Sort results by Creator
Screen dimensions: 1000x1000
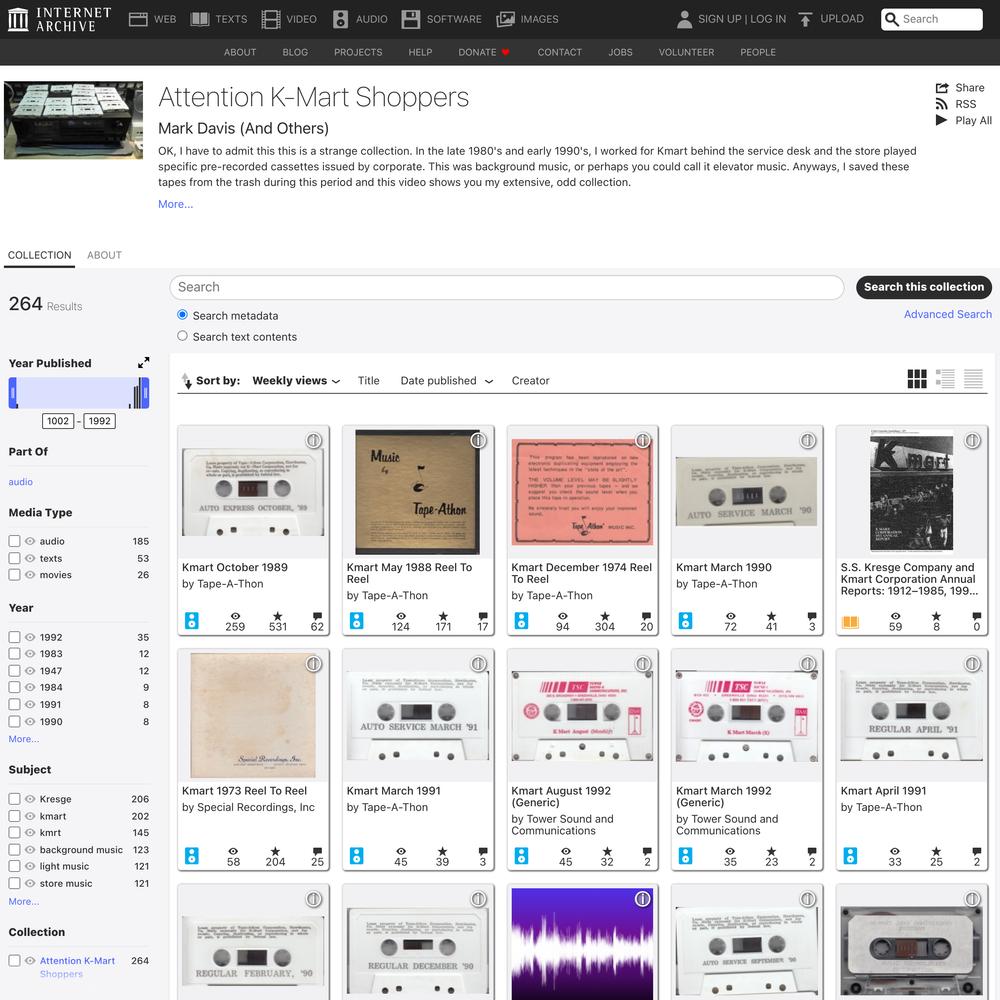[x=530, y=381]
